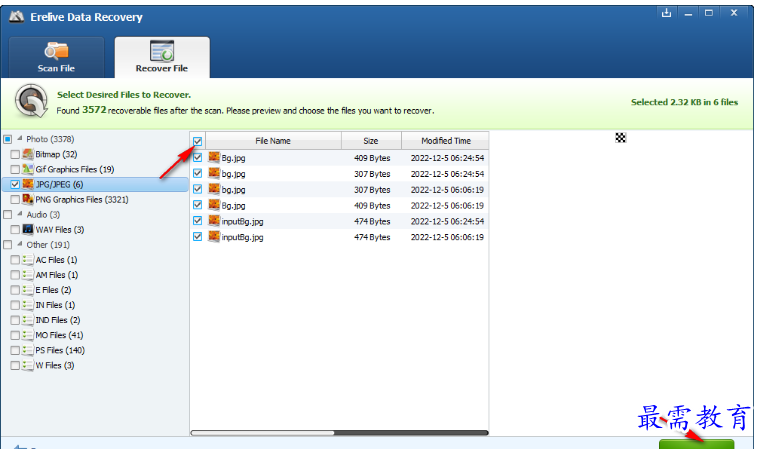Click the Selected 2.32 KB in 6 files status
Screen dimensions: 759x449
pos(684,102)
